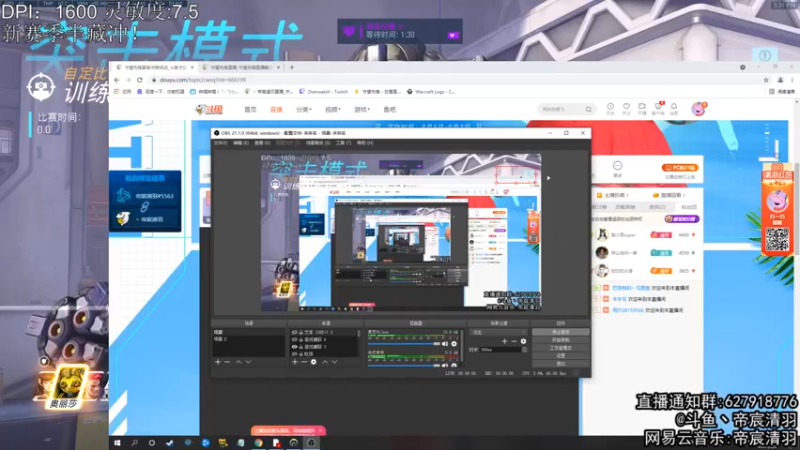Move source down in OBS sources list
This screenshot has width=800, height=450.
334,362
